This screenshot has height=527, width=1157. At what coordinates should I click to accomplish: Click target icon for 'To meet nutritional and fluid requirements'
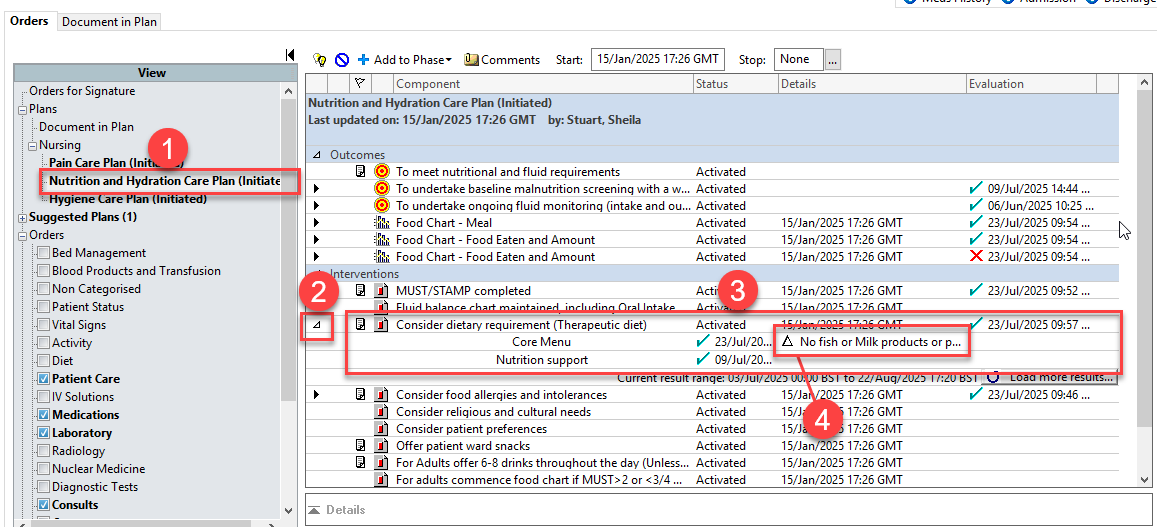(381, 171)
